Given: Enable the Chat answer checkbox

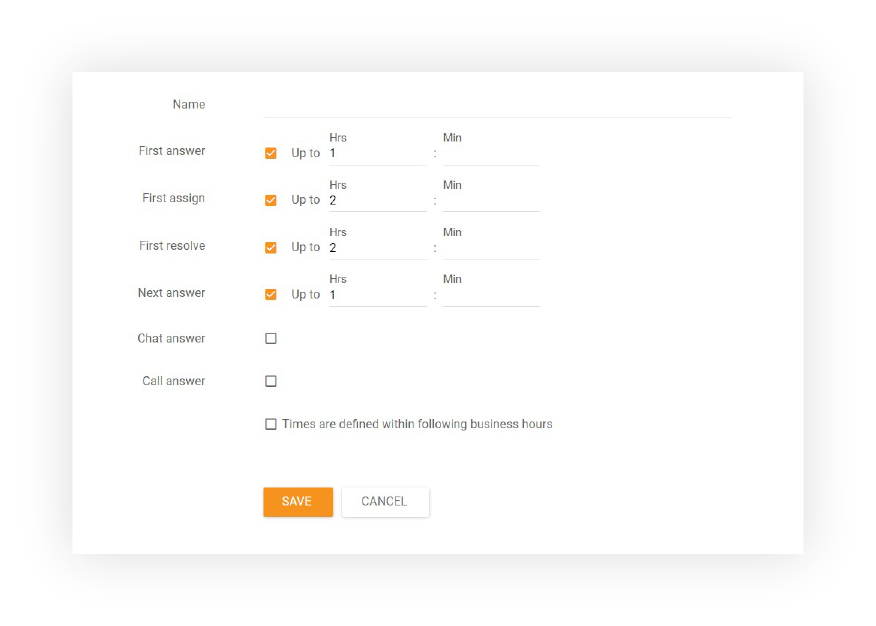Looking at the screenshot, I should pyautogui.click(x=270, y=338).
